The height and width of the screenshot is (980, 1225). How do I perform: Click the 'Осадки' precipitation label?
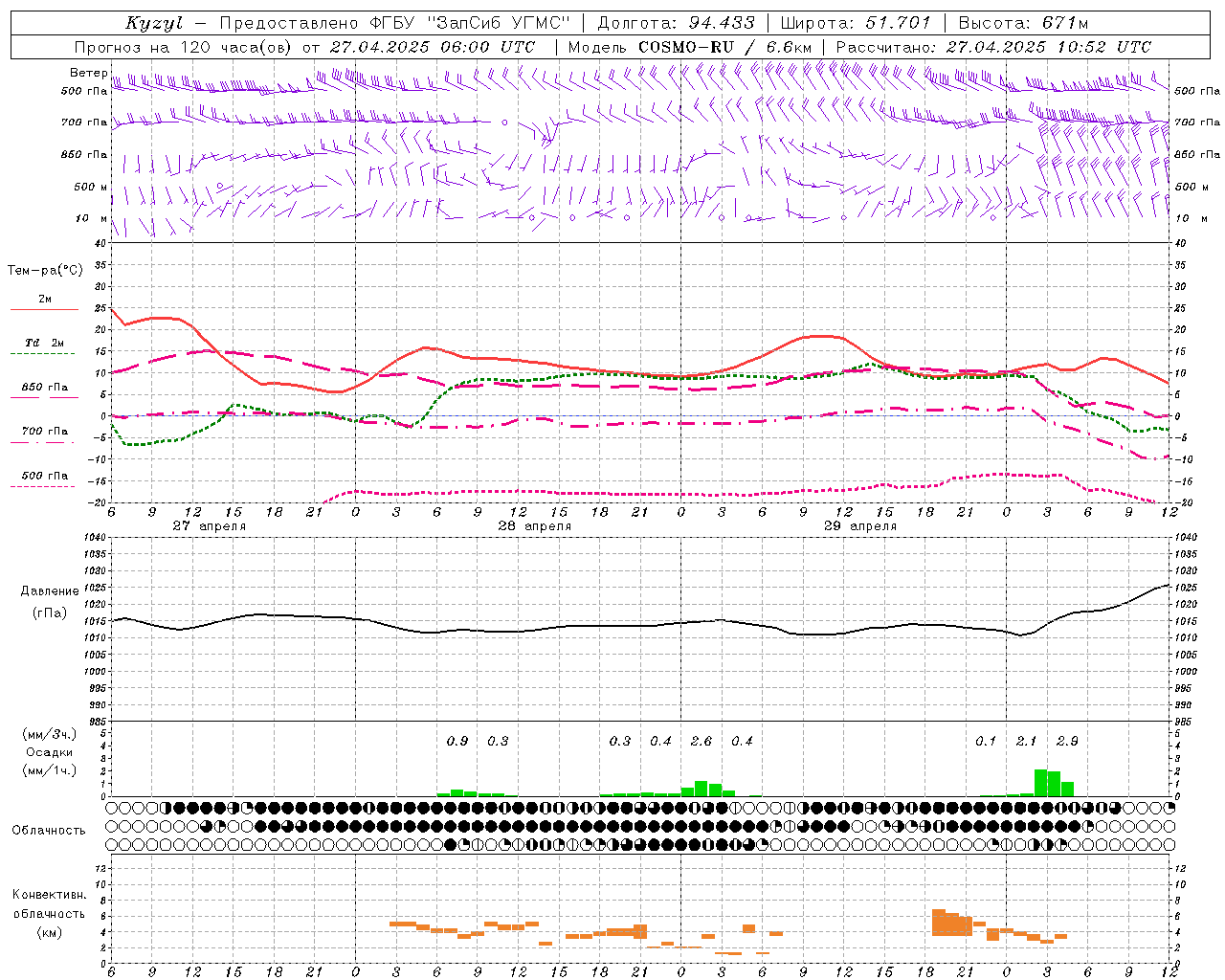coord(50,753)
